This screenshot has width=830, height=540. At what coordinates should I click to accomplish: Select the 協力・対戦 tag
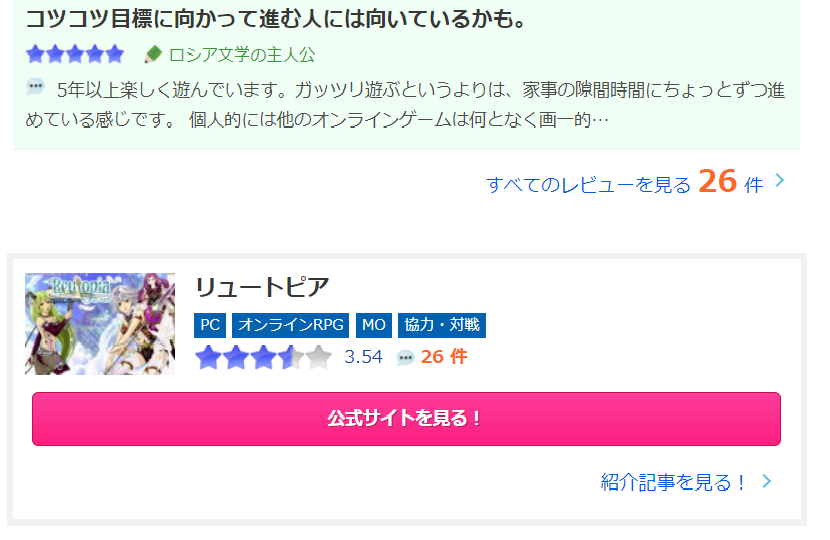tap(442, 325)
